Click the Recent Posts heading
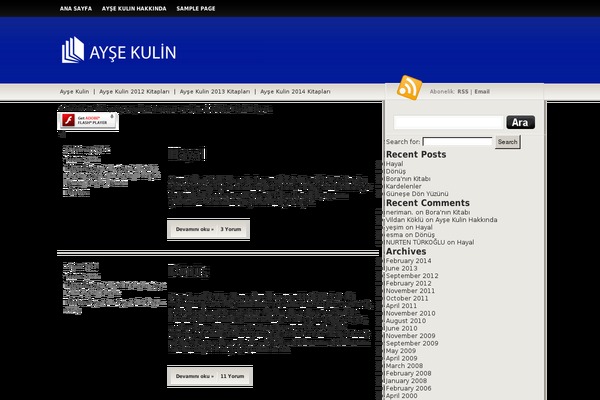 (x=416, y=155)
